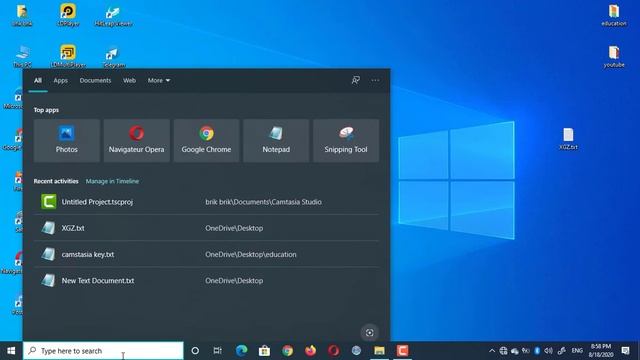Open Google Chrome from the taskbar
This screenshot has width=640, height=360.
pyautogui.click(x=287, y=351)
